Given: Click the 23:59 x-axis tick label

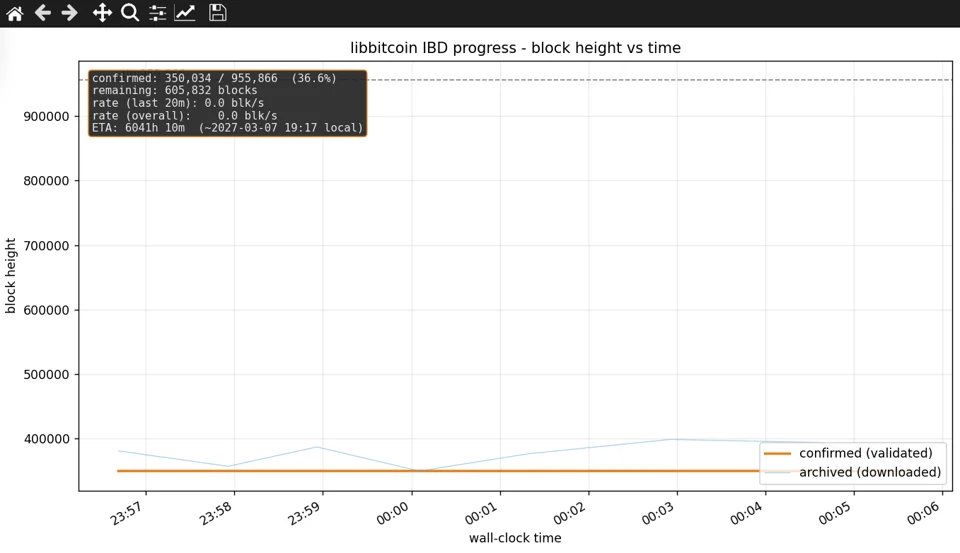Looking at the screenshot, I should (304, 513).
